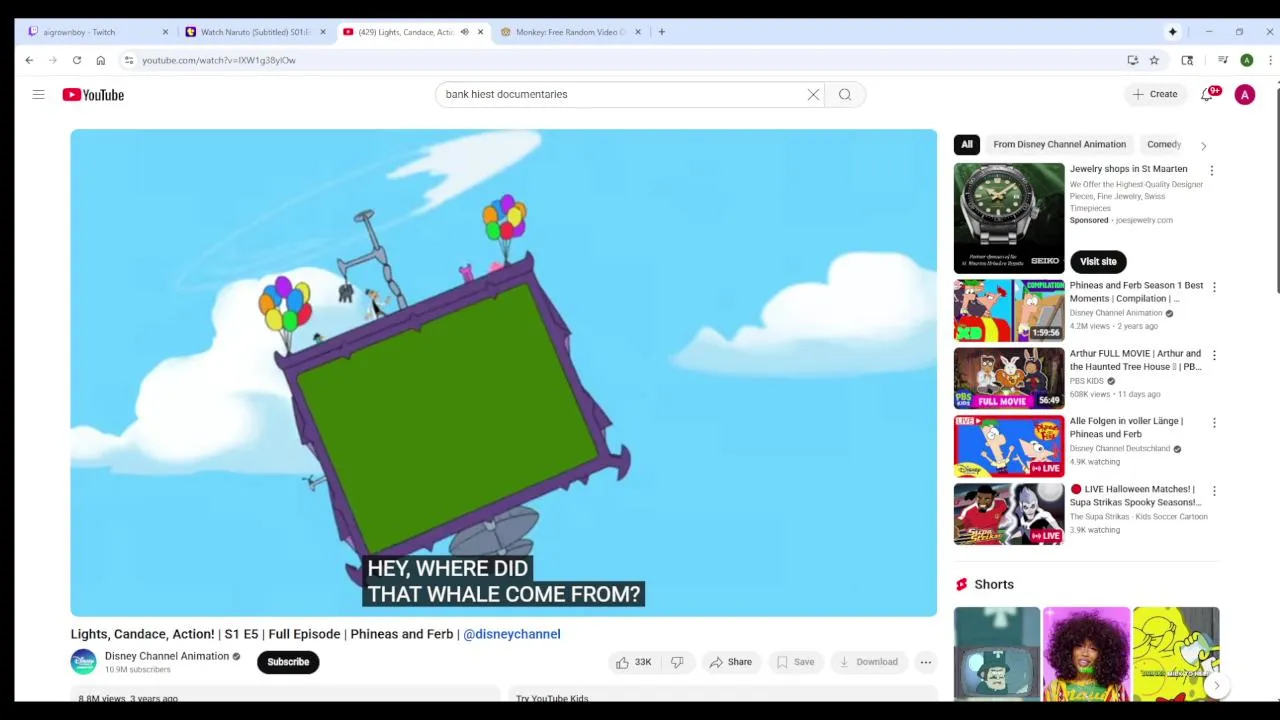Reload the current page
Viewport: 1280px width, 720px height.
[76, 60]
